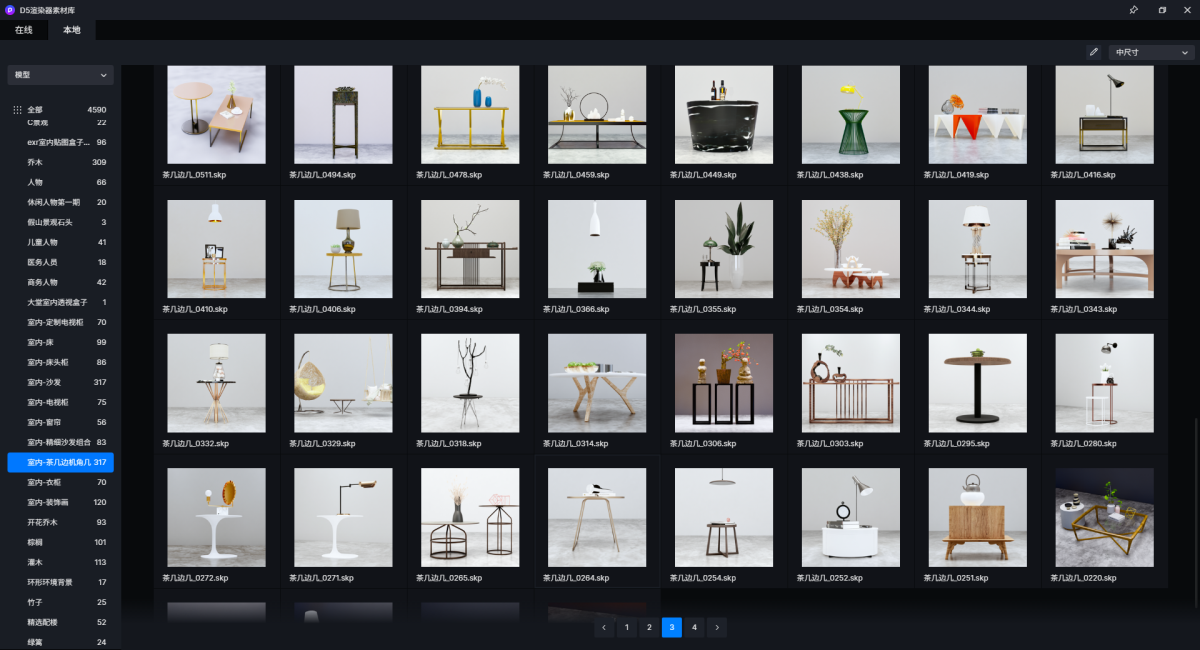The image size is (1200, 650).
Task: Select the 茶几边几_0416.skp model thumbnail
Action: tap(1105, 115)
